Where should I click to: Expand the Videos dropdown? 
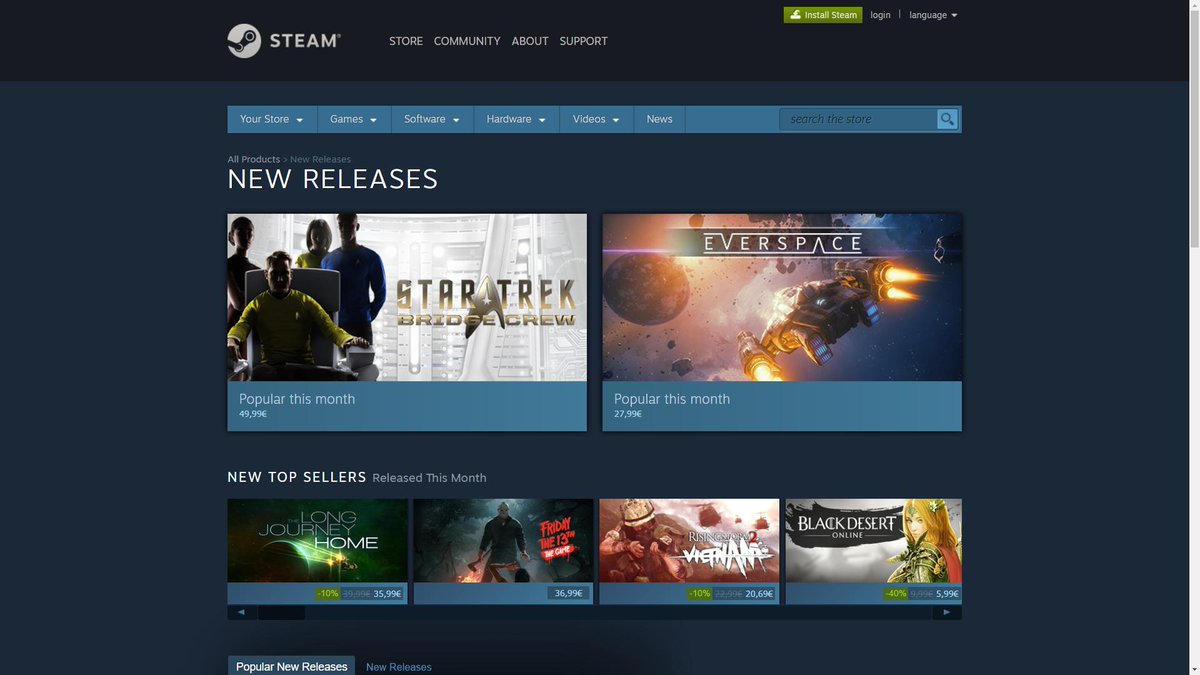pos(596,119)
